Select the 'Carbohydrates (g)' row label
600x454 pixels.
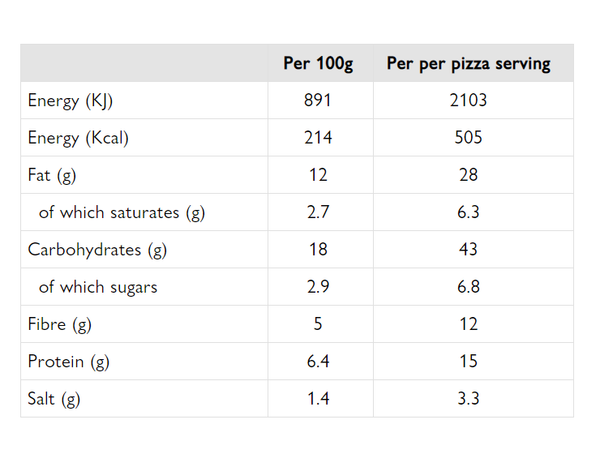pyautogui.click(x=97, y=250)
